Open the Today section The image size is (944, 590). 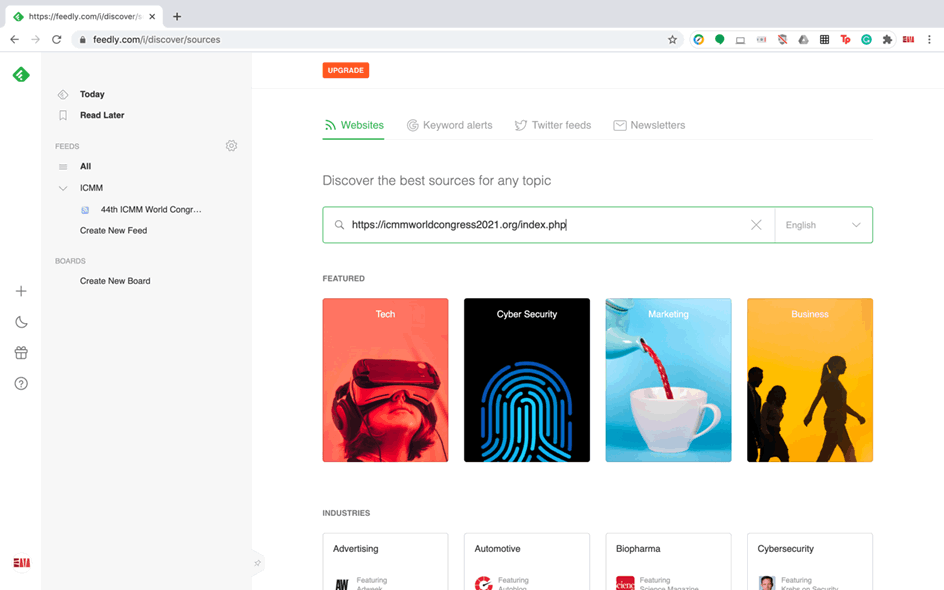[x=92, y=94]
